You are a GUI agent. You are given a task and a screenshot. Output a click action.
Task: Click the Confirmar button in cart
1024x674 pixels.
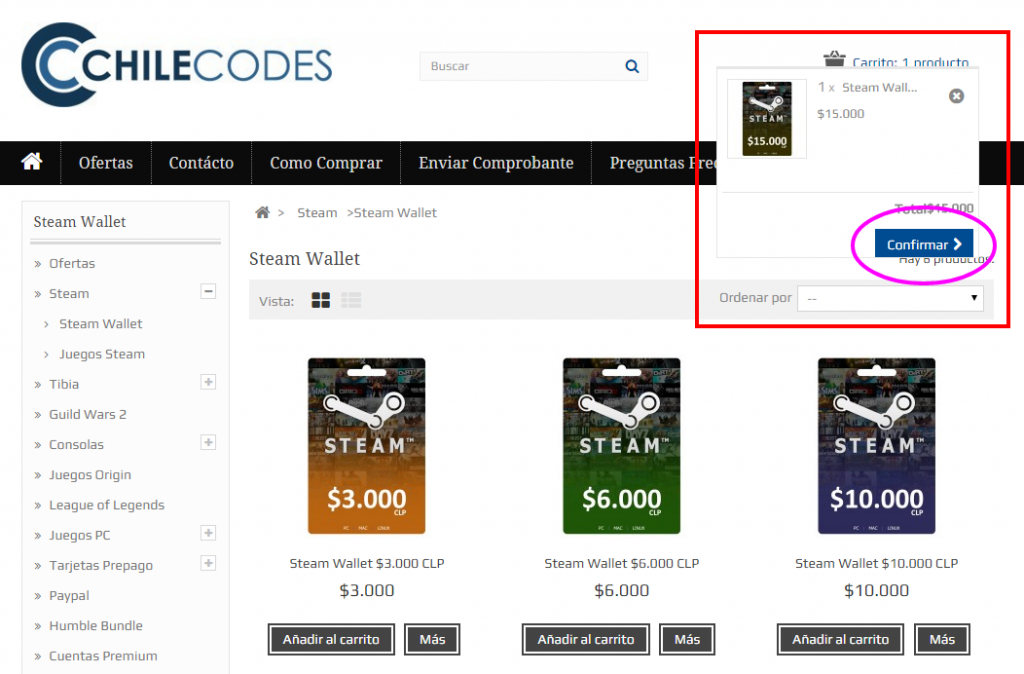click(x=923, y=244)
